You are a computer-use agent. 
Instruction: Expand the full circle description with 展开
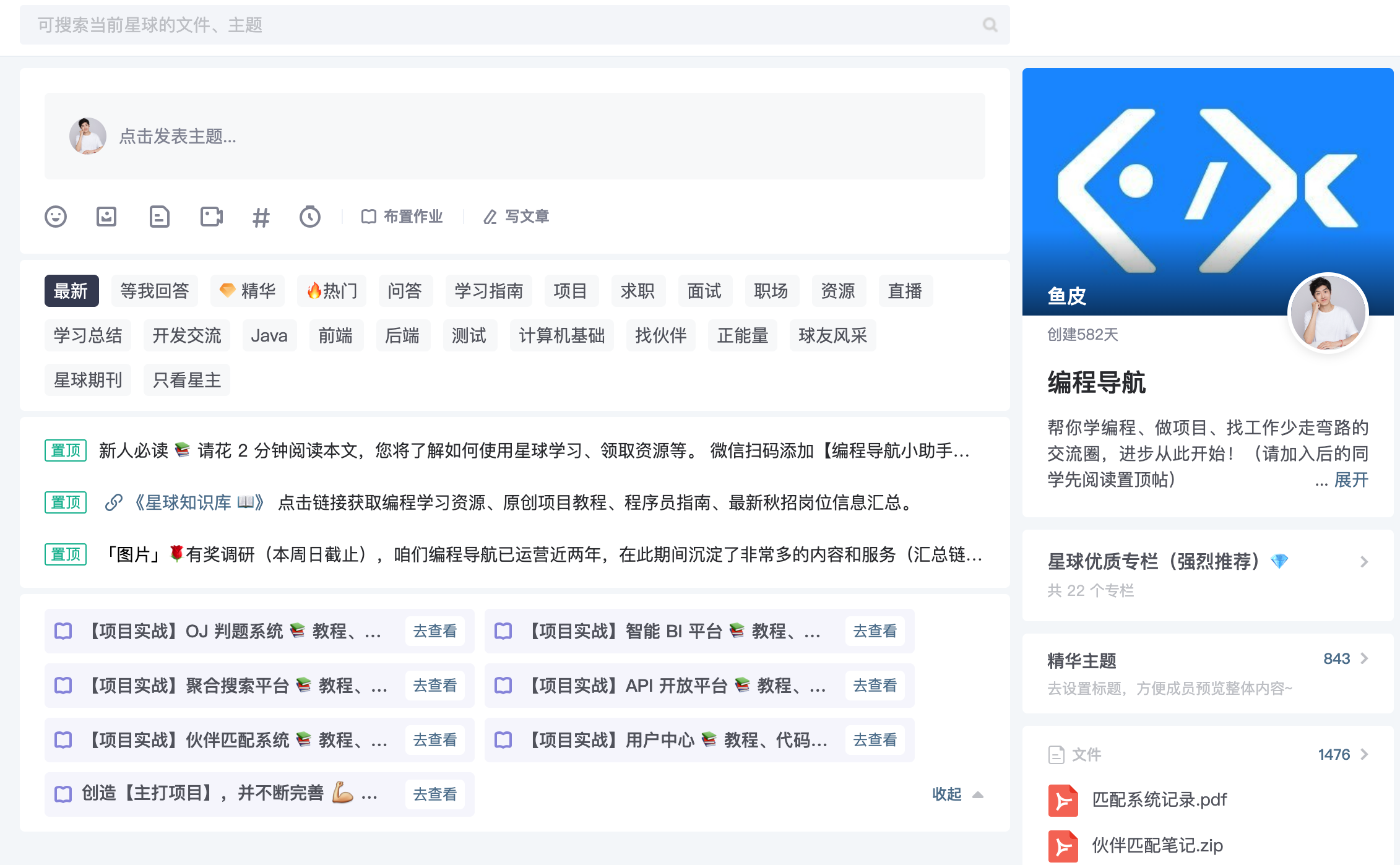point(1351,480)
